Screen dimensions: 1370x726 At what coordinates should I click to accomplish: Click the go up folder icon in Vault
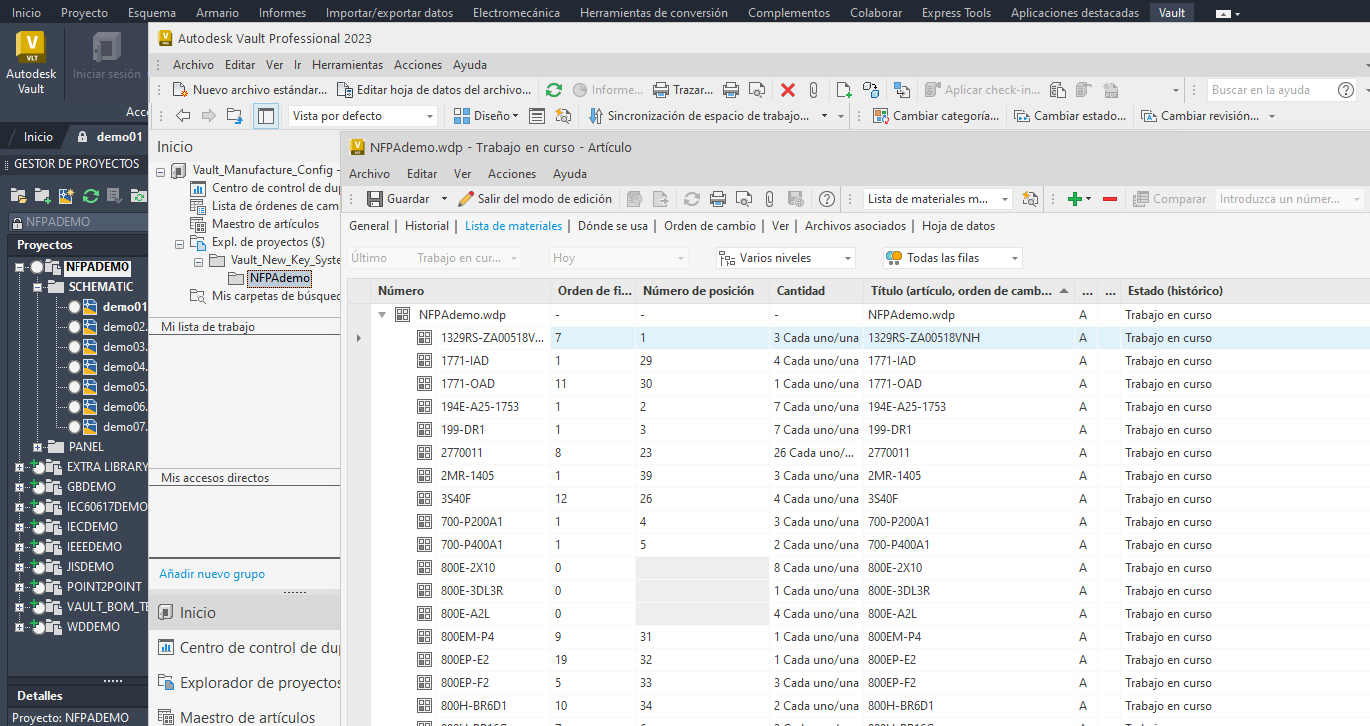235,116
